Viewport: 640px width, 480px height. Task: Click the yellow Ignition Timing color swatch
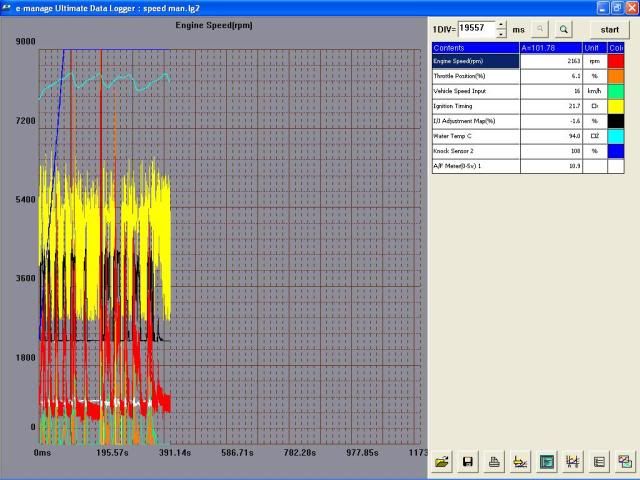tap(616, 106)
